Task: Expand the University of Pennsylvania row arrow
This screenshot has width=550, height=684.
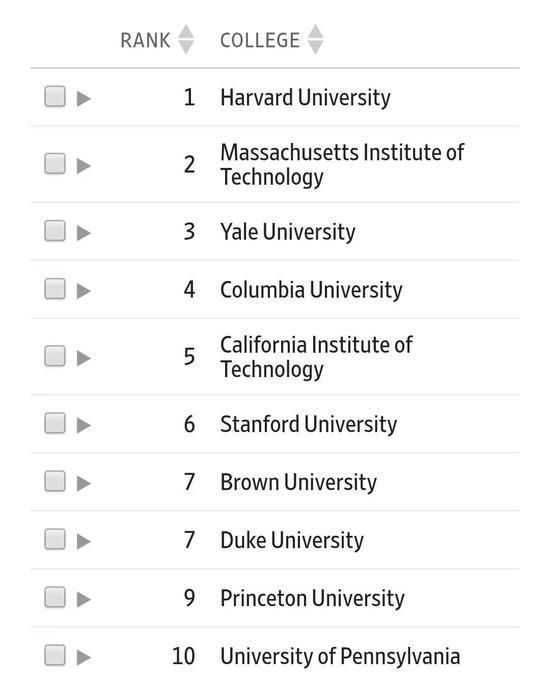Action: point(83,657)
